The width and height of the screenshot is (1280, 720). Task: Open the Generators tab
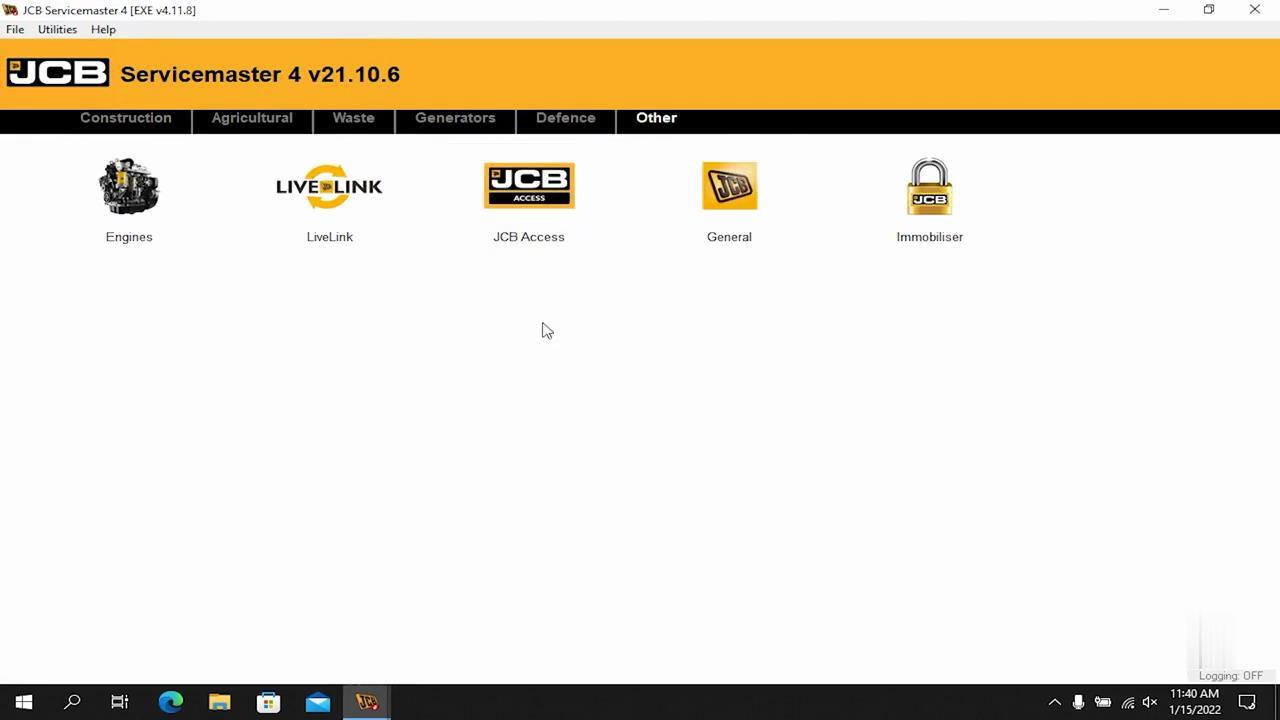(x=455, y=118)
